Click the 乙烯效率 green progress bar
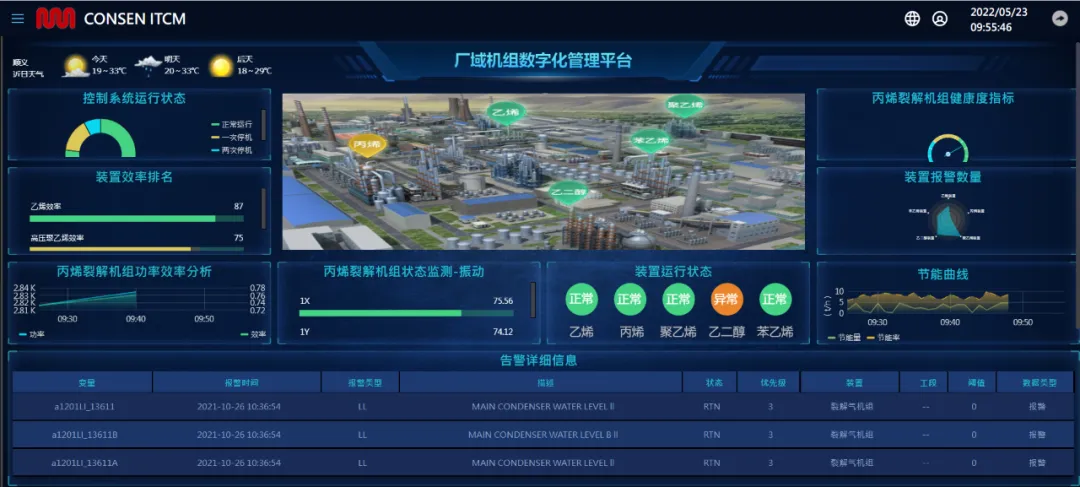1080x487 pixels. coord(122,218)
